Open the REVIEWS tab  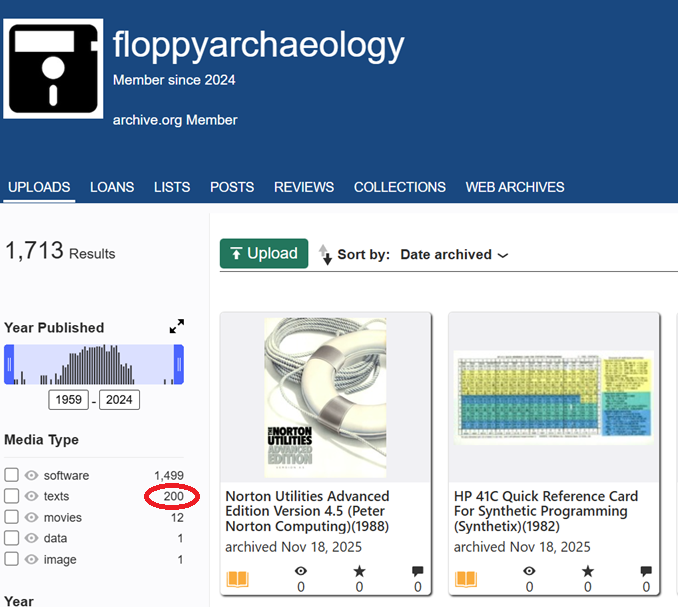[x=304, y=187]
